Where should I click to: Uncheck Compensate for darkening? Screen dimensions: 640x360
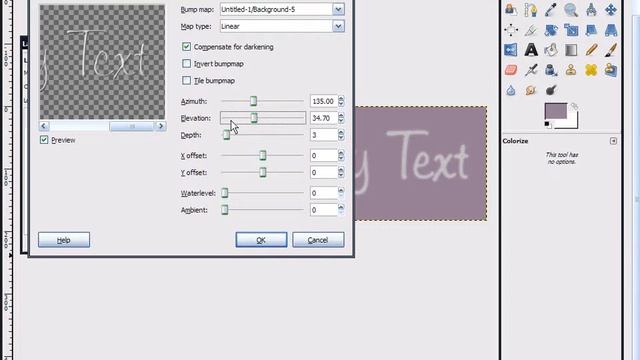click(187, 47)
